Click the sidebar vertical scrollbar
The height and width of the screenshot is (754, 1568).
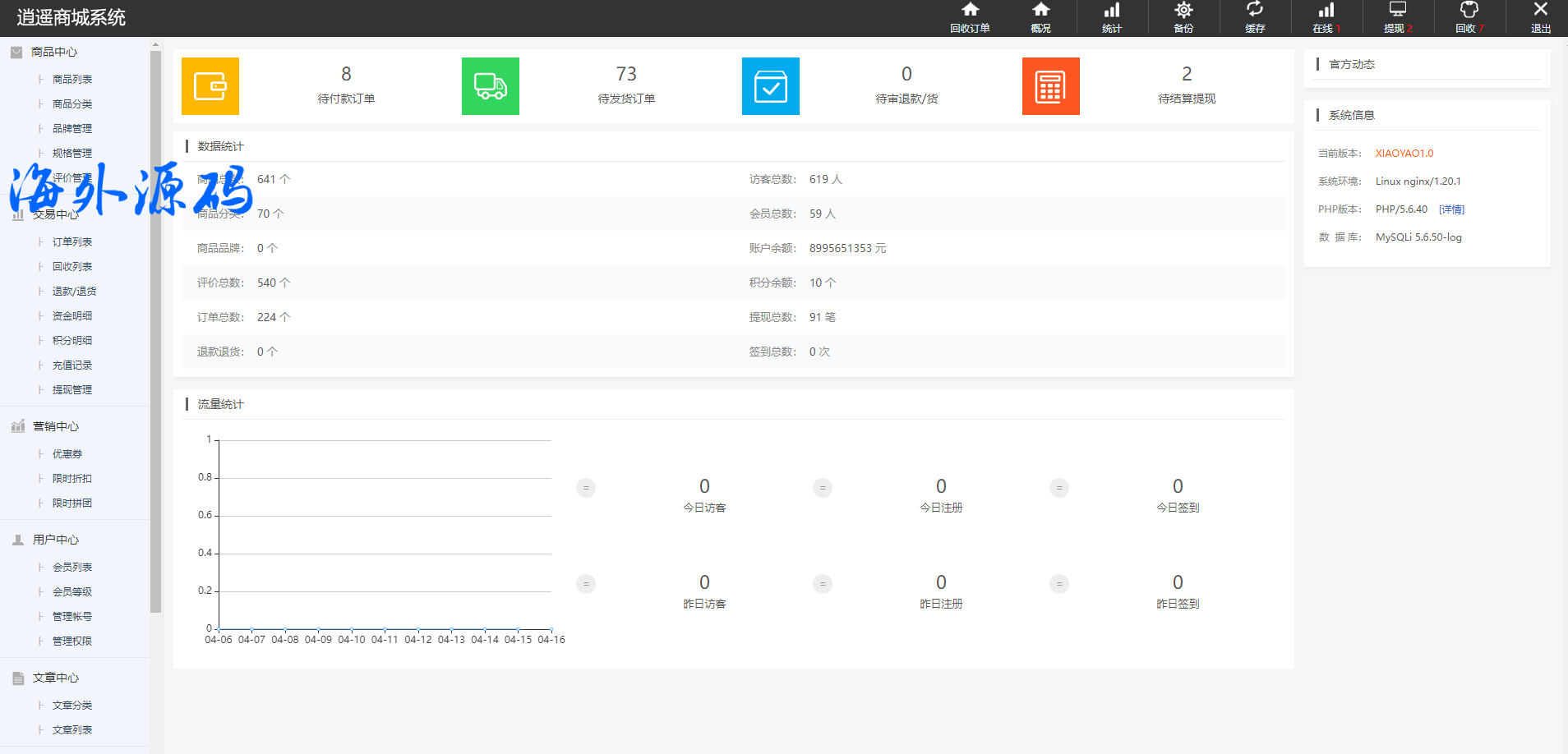[x=156, y=329]
